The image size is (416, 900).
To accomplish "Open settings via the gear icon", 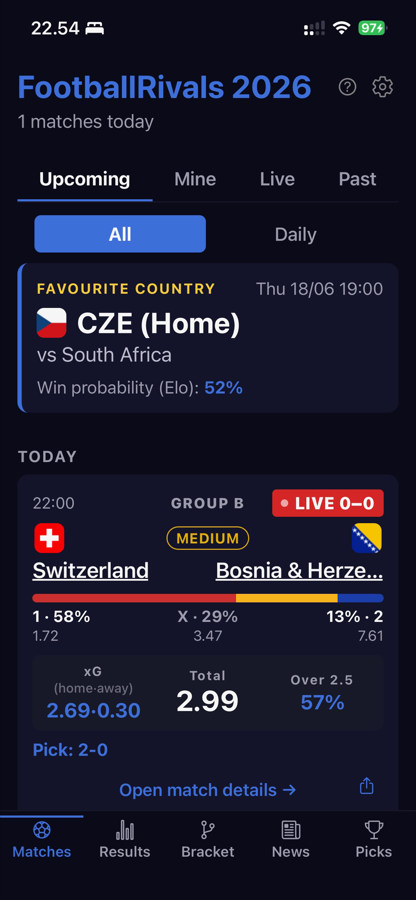I will tap(382, 87).
